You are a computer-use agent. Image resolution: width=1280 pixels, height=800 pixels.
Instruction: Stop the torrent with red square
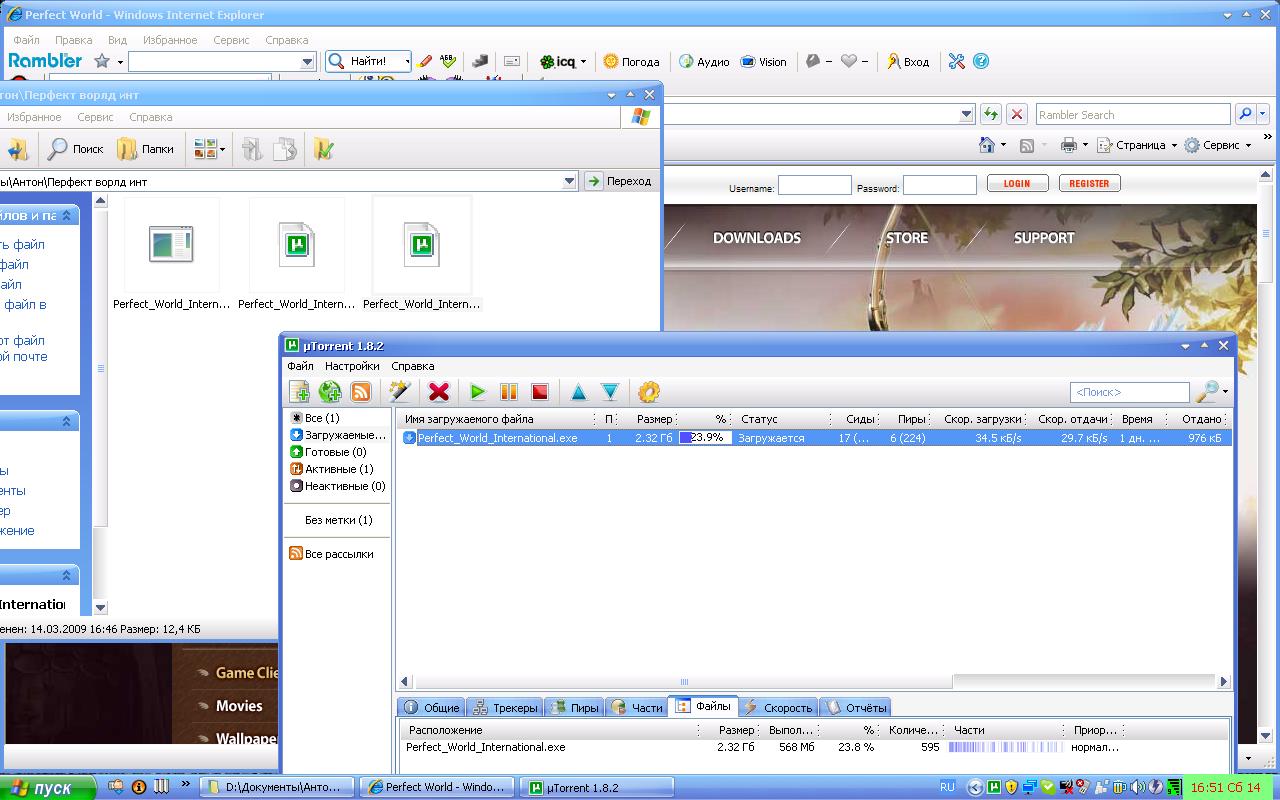(x=539, y=392)
